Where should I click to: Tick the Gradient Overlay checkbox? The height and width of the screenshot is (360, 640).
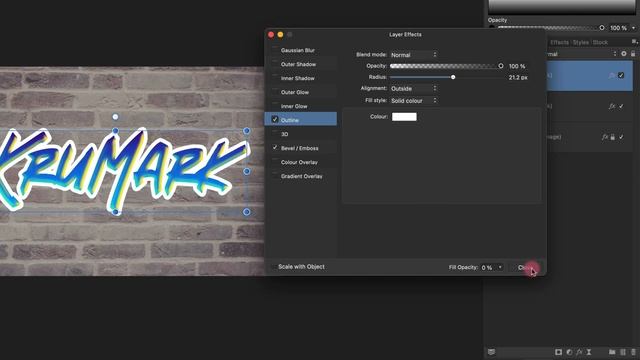275,176
